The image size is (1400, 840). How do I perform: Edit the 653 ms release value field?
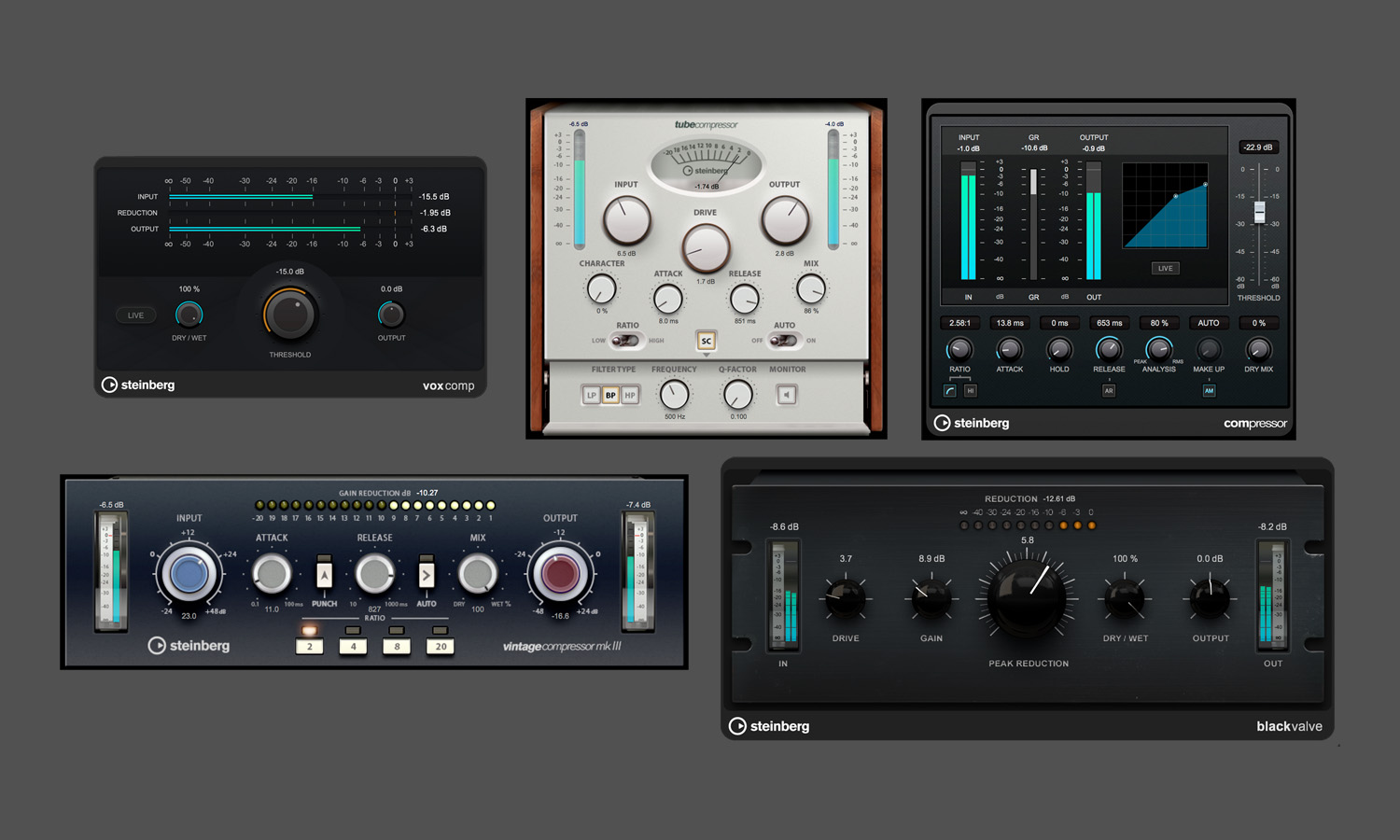point(1109,323)
